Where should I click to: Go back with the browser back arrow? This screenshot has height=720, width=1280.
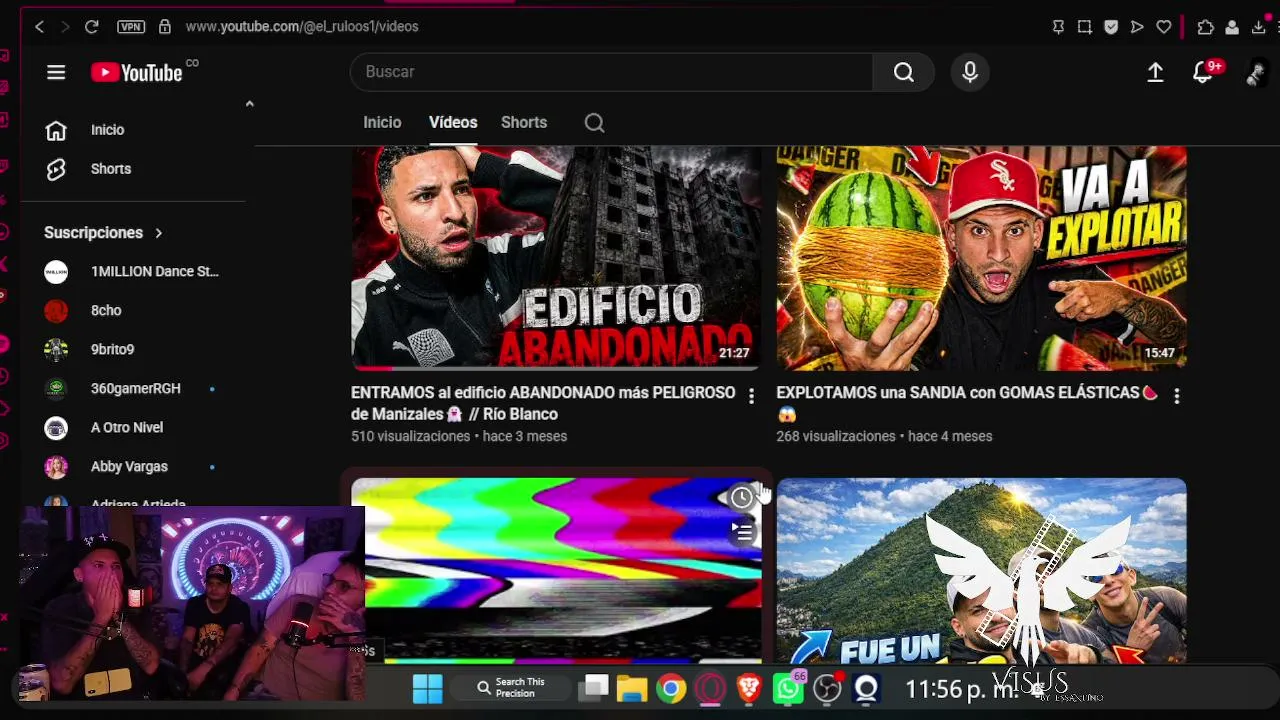pyautogui.click(x=39, y=27)
